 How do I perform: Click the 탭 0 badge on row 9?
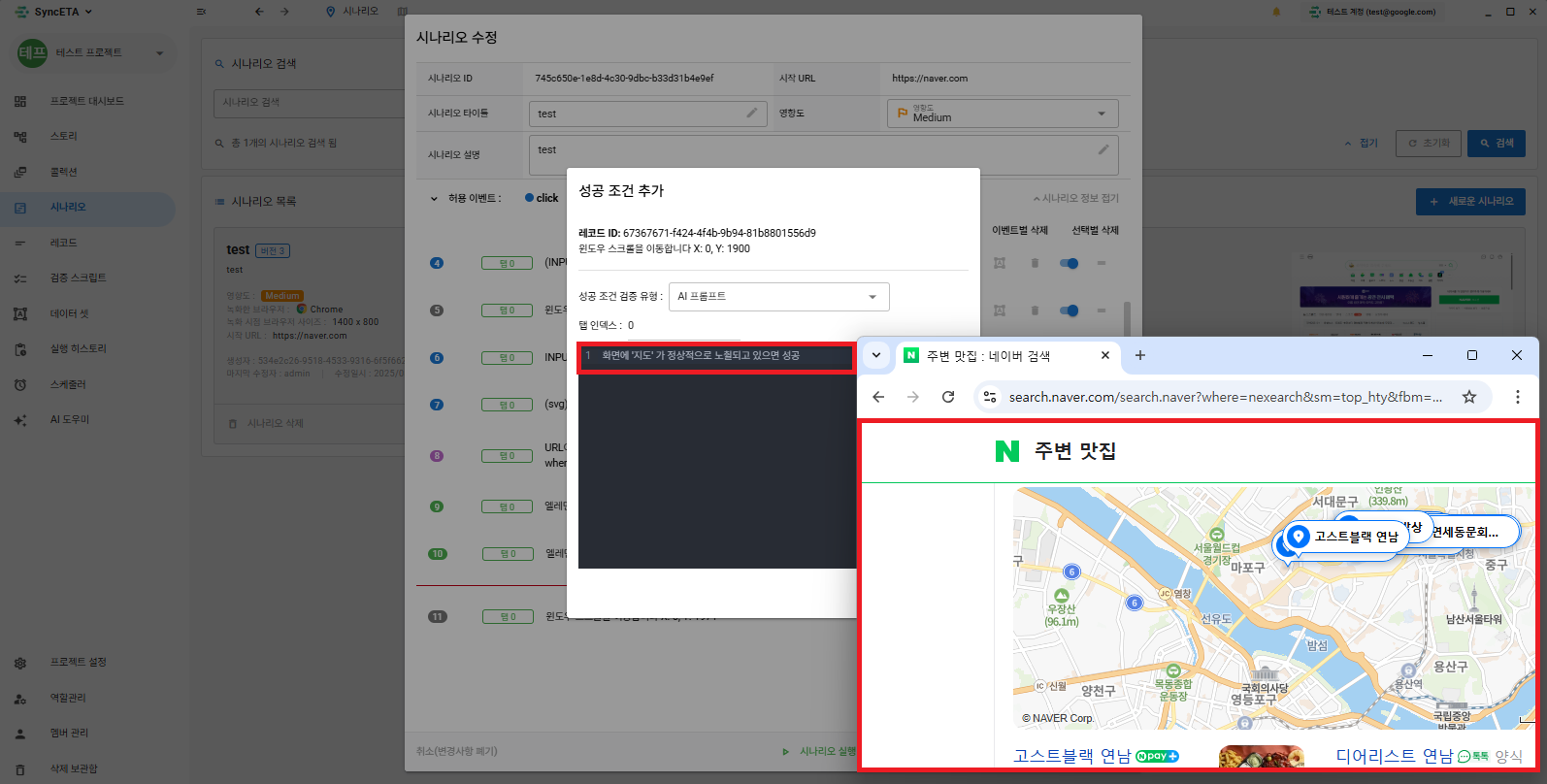[507, 506]
